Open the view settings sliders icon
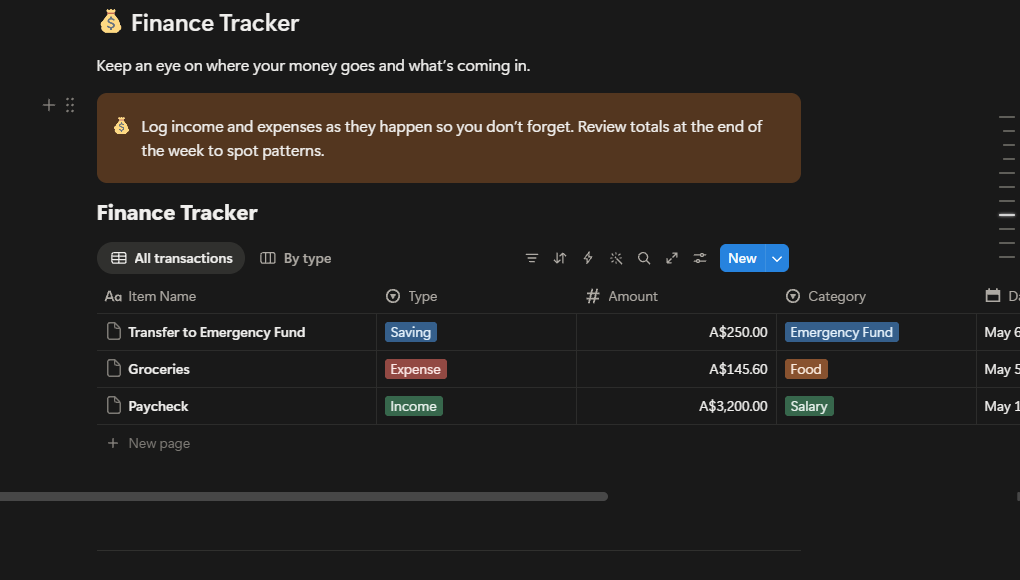 pyautogui.click(x=700, y=258)
